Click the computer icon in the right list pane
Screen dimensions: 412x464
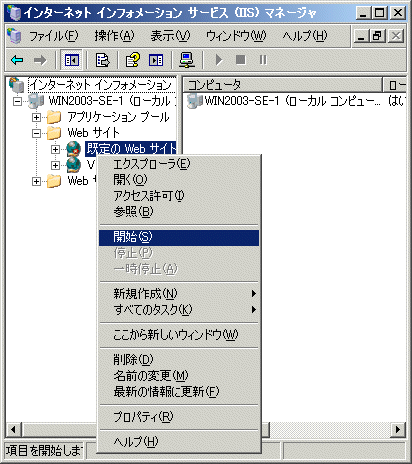pyautogui.click(x=195, y=101)
